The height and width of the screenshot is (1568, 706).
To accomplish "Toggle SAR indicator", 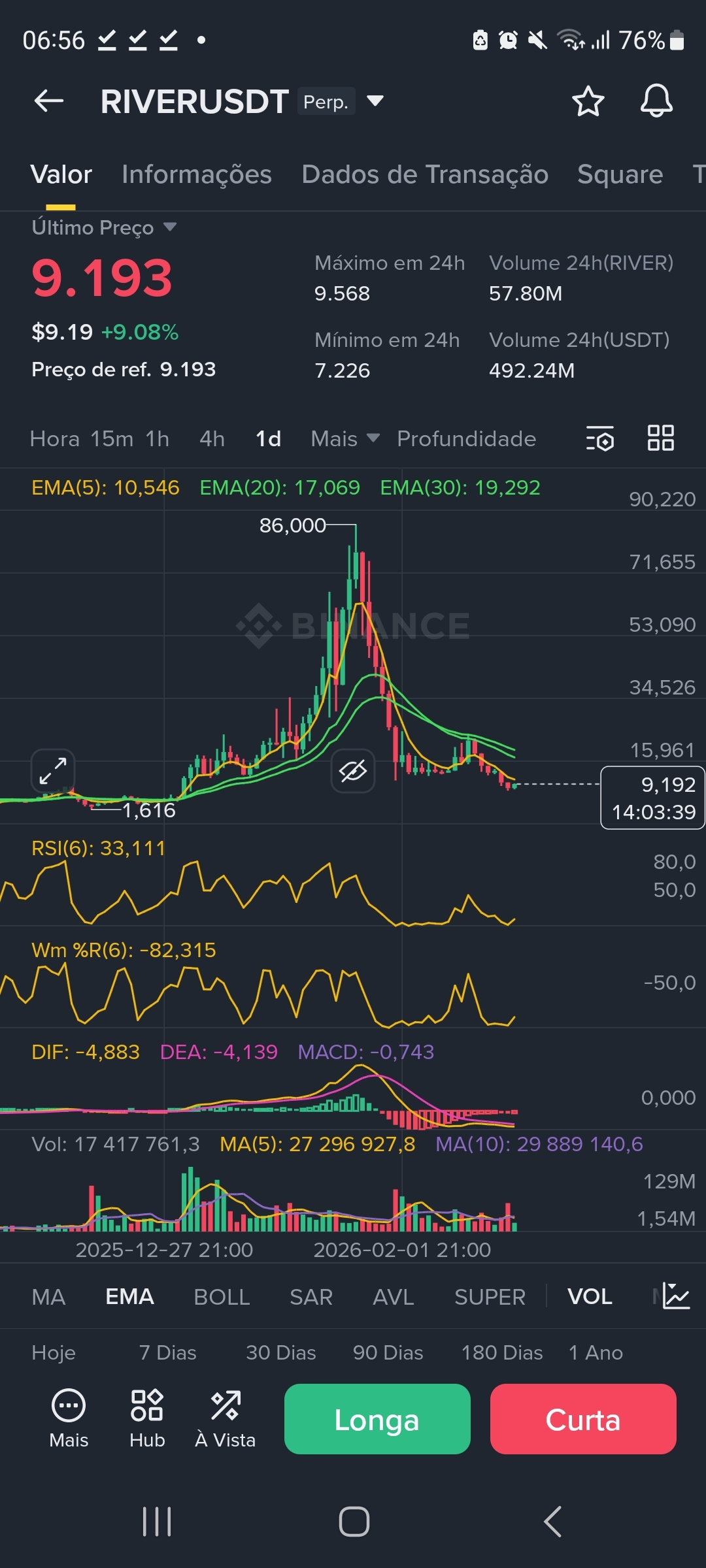I will tap(311, 1297).
